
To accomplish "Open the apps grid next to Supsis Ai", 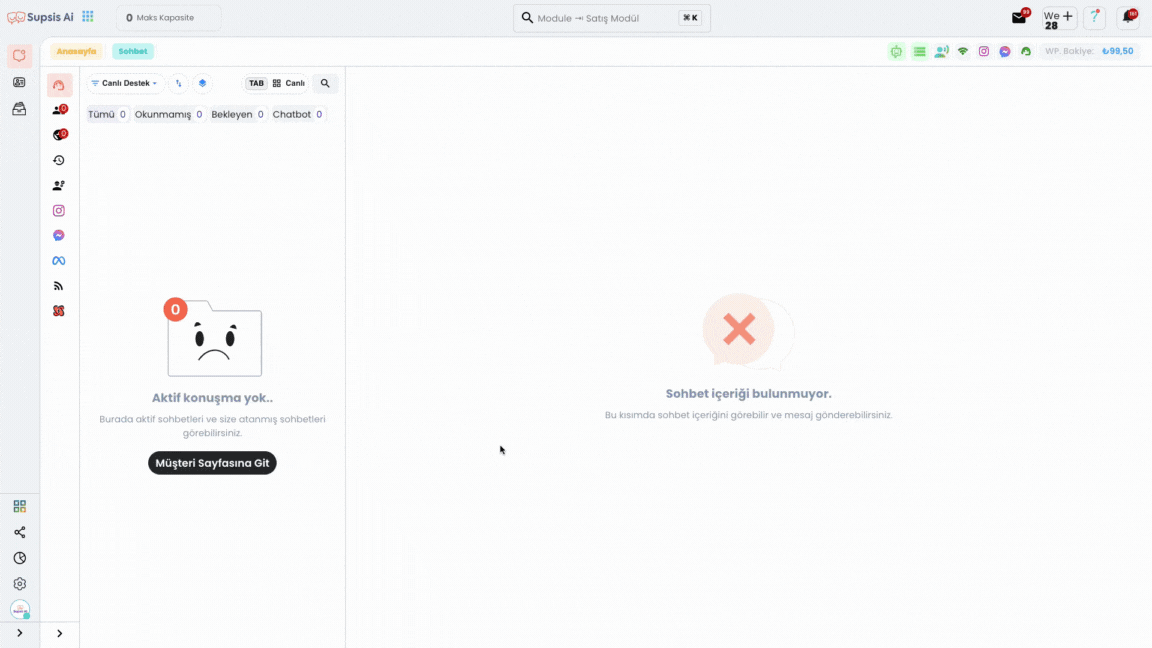I will tap(87, 16).
